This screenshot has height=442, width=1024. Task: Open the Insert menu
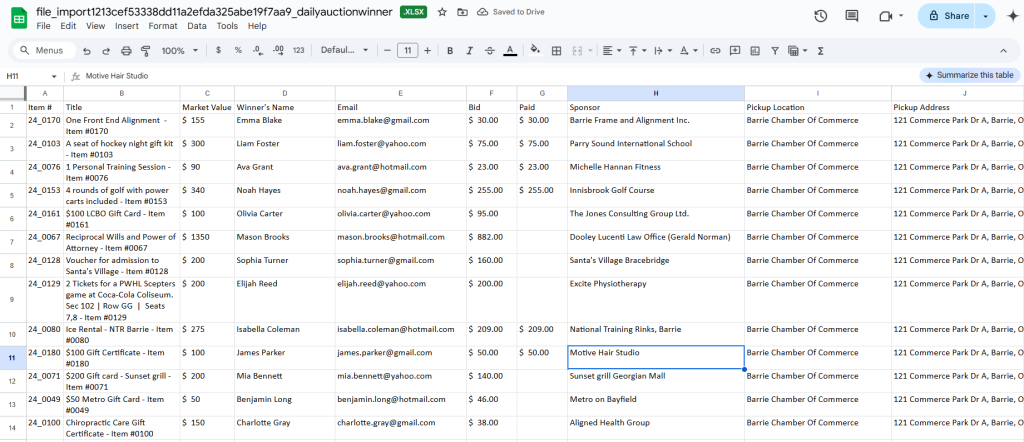click(127, 26)
